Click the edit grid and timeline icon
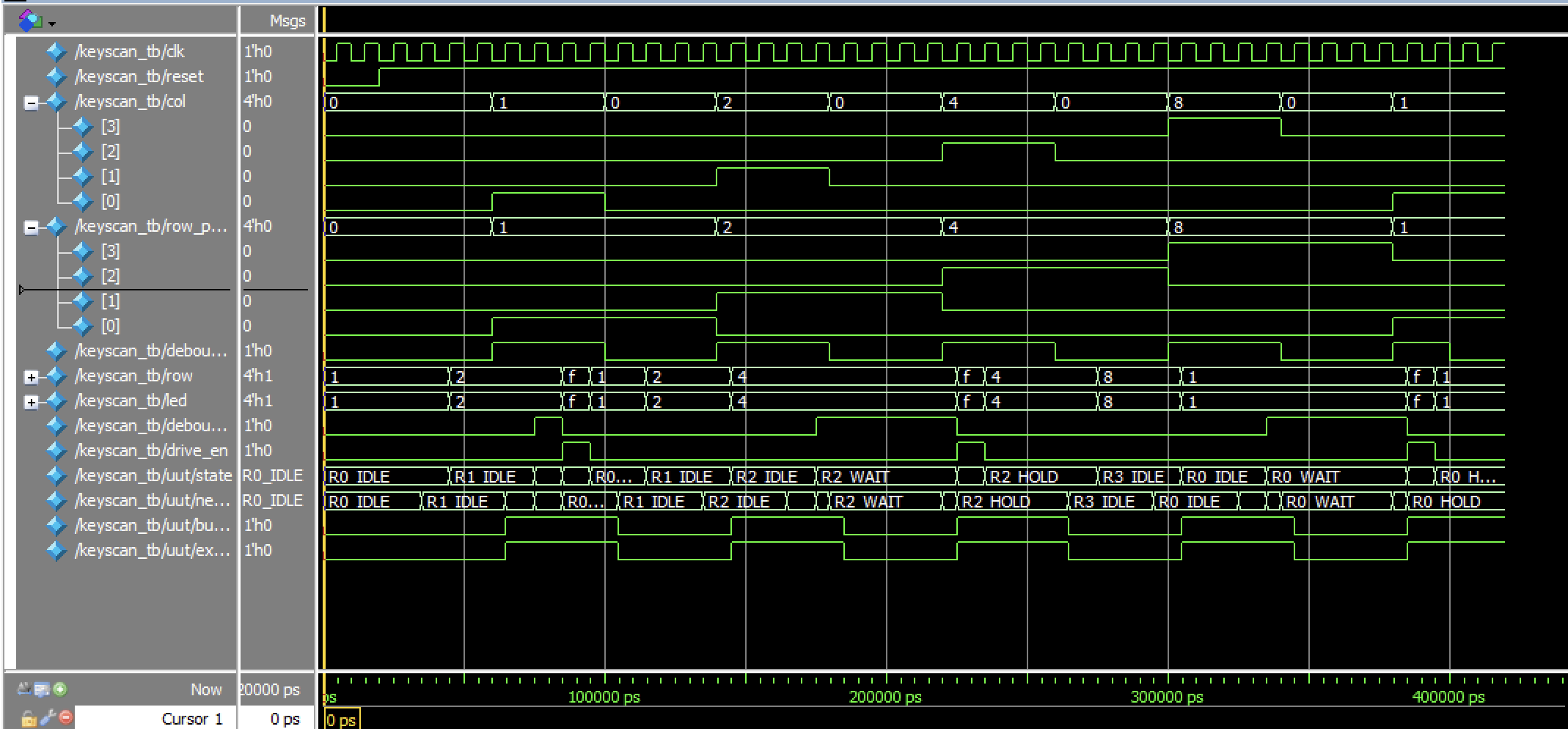The width and height of the screenshot is (1568, 729). tap(42, 689)
